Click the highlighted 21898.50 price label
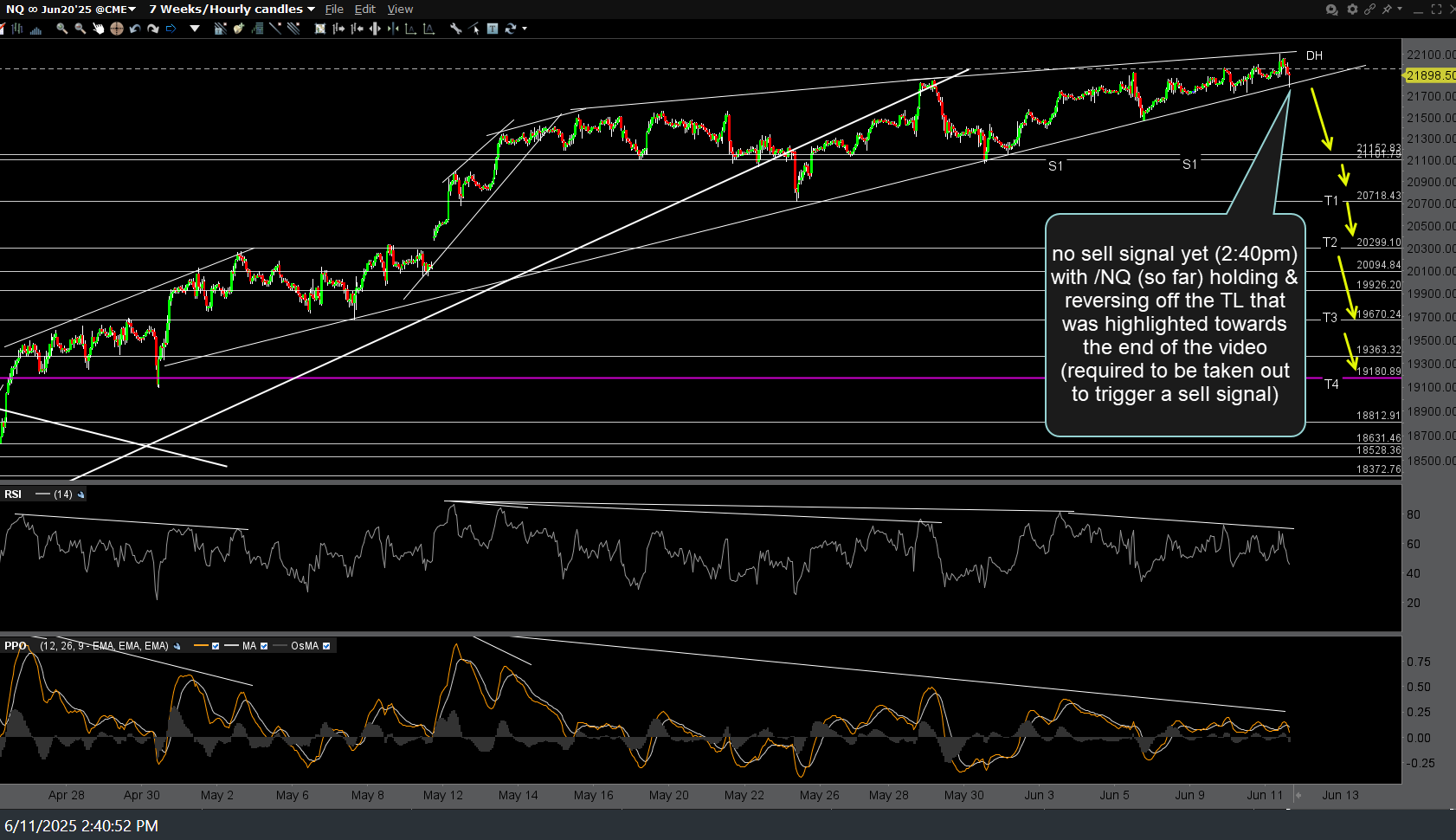Image resolution: width=1456 pixels, height=840 pixels. pyautogui.click(x=1430, y=75)
